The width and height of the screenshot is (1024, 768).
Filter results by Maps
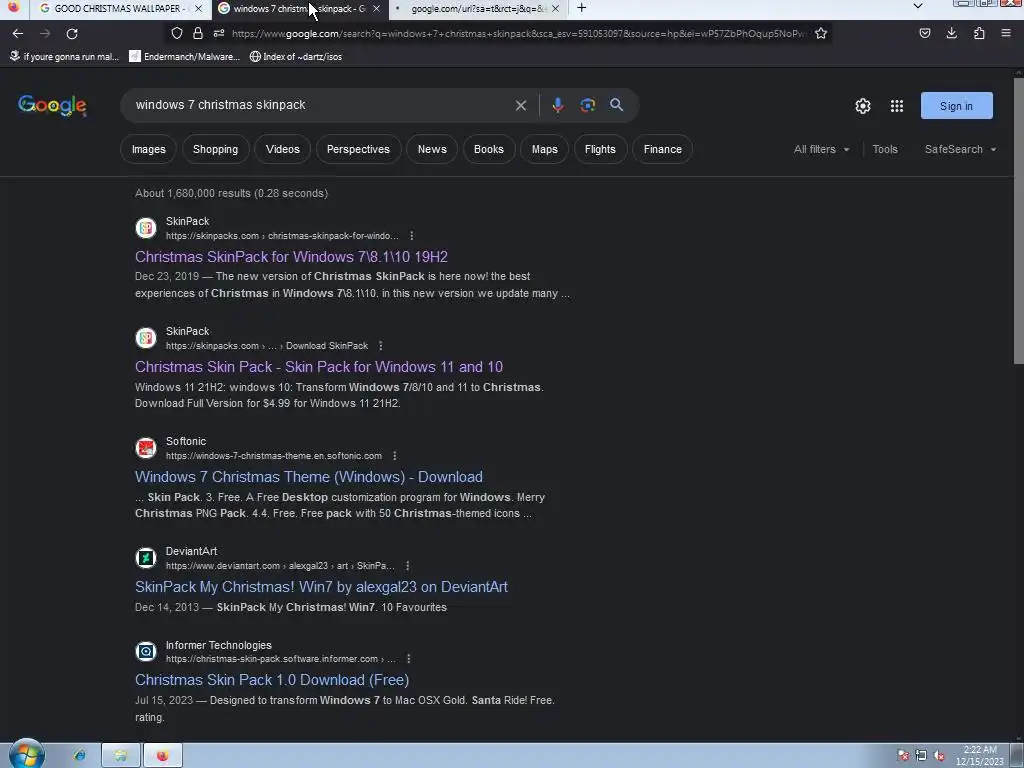[x=545, y=150]
